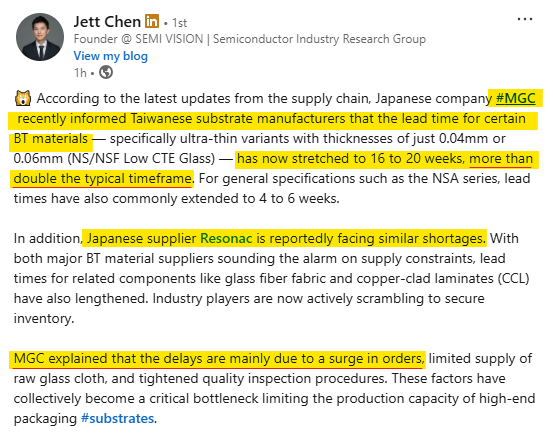Click the Semiconductor Industry Research Group text
Viewport: 553px width, 437px height.
click(x=319, y=39)
